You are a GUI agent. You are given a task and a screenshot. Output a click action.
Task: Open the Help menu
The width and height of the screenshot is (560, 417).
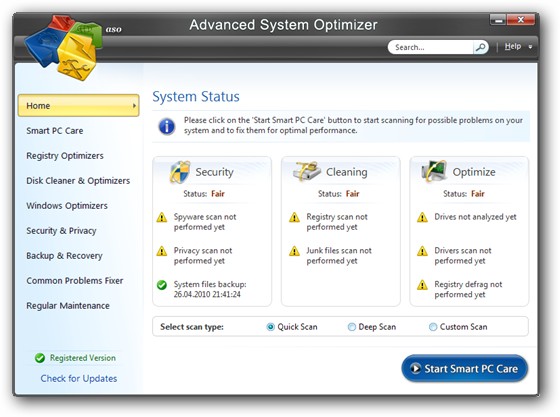coord(513,46)
